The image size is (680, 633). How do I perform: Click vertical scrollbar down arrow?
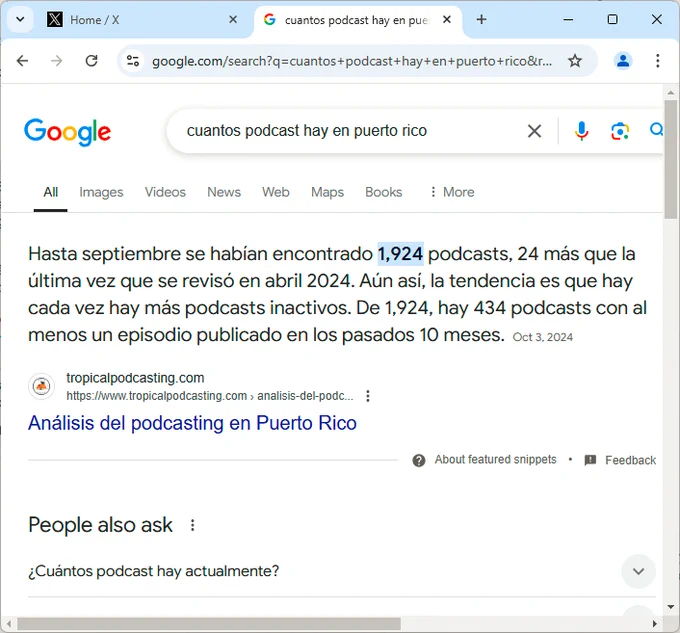click(x=671, y=607)
